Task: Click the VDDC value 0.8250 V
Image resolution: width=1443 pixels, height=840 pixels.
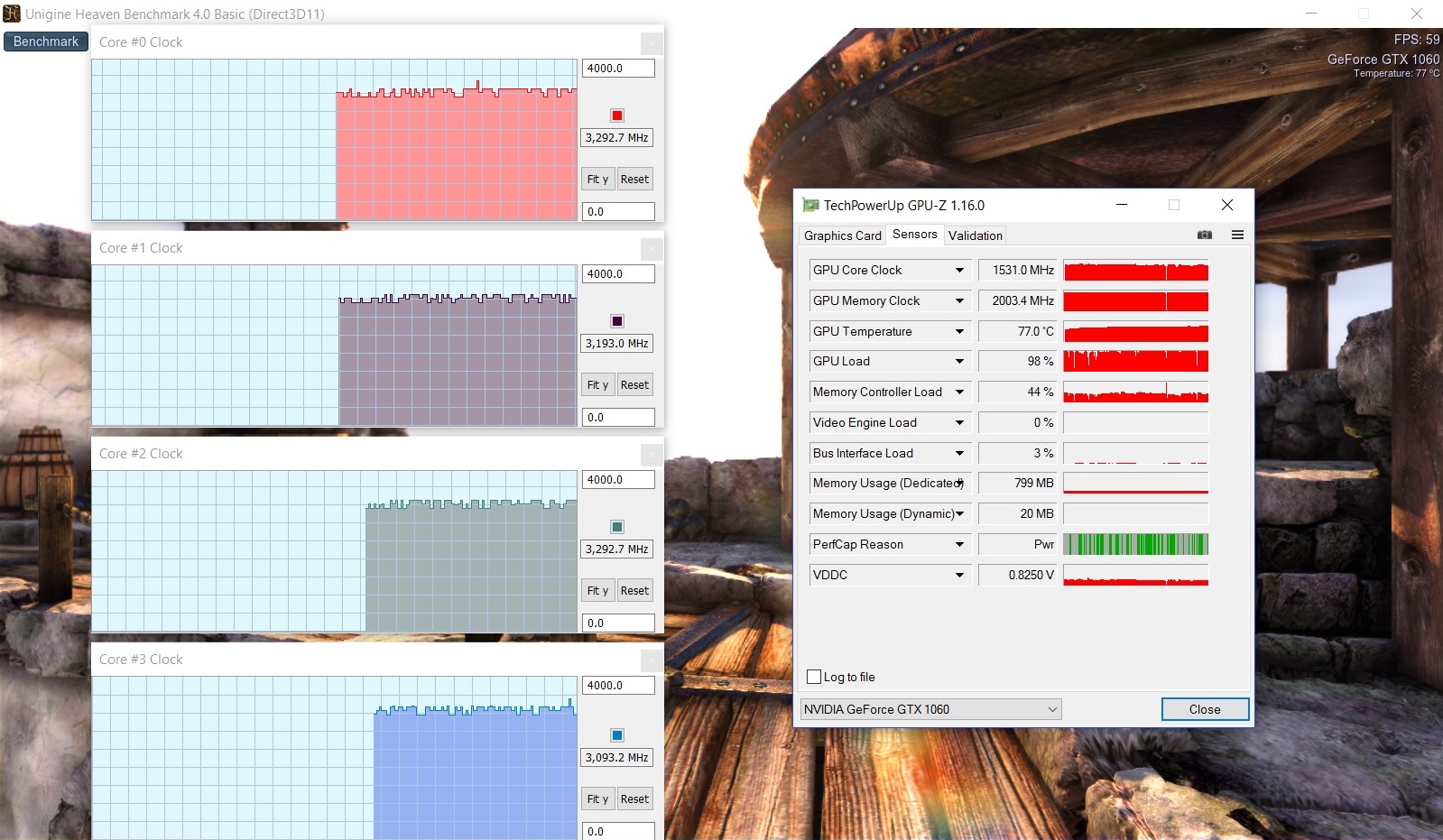Action: (1018, 575)
